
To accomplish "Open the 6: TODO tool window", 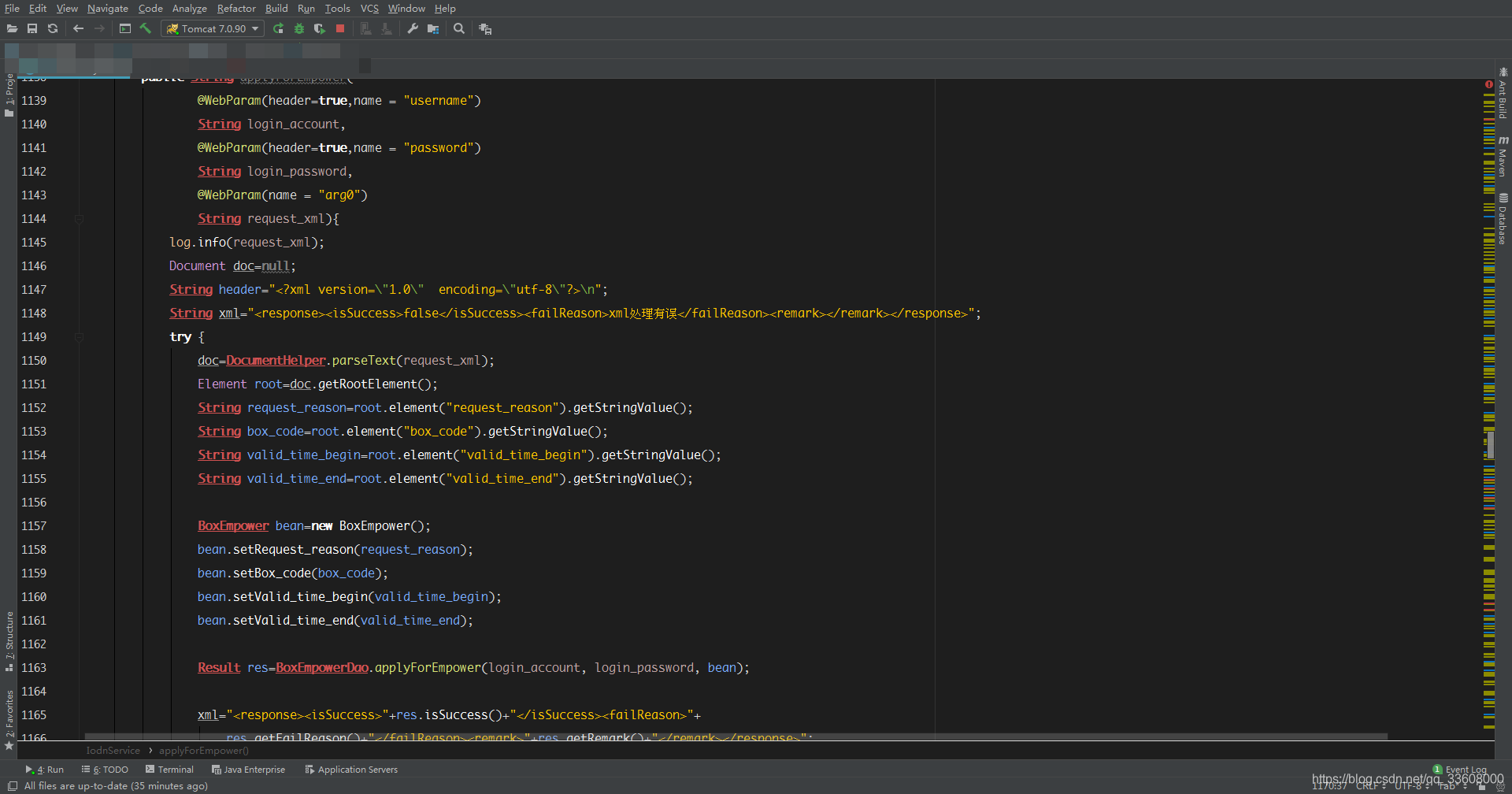I will pyautogui.click(x=105, y=770).
